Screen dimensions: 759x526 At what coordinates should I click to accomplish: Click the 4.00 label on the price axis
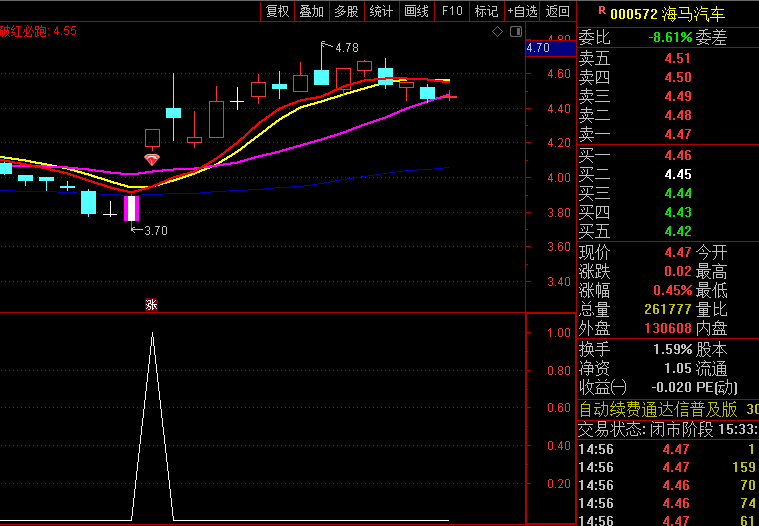click(x=559, y=178)
